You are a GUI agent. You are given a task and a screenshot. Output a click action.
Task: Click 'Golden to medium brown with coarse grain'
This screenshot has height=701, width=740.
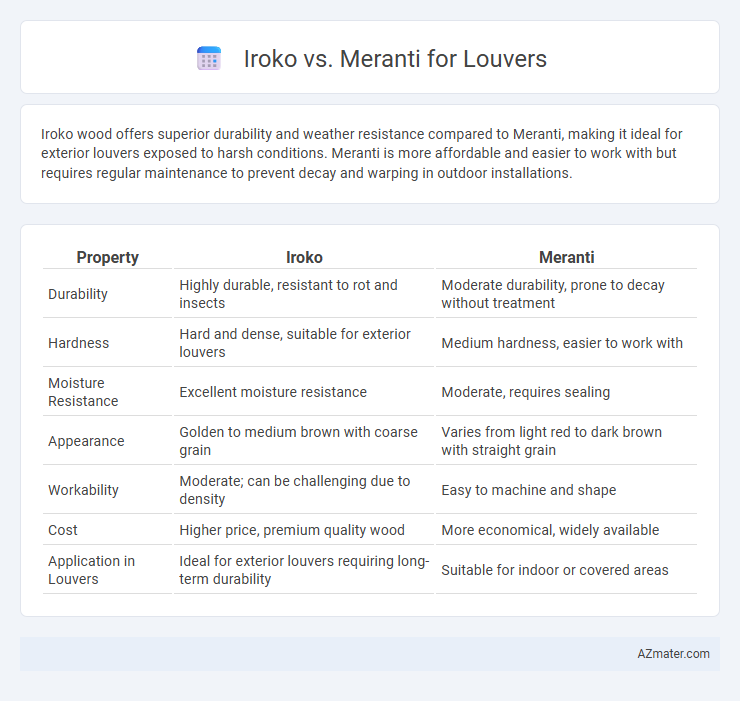(x=298, y=441)
